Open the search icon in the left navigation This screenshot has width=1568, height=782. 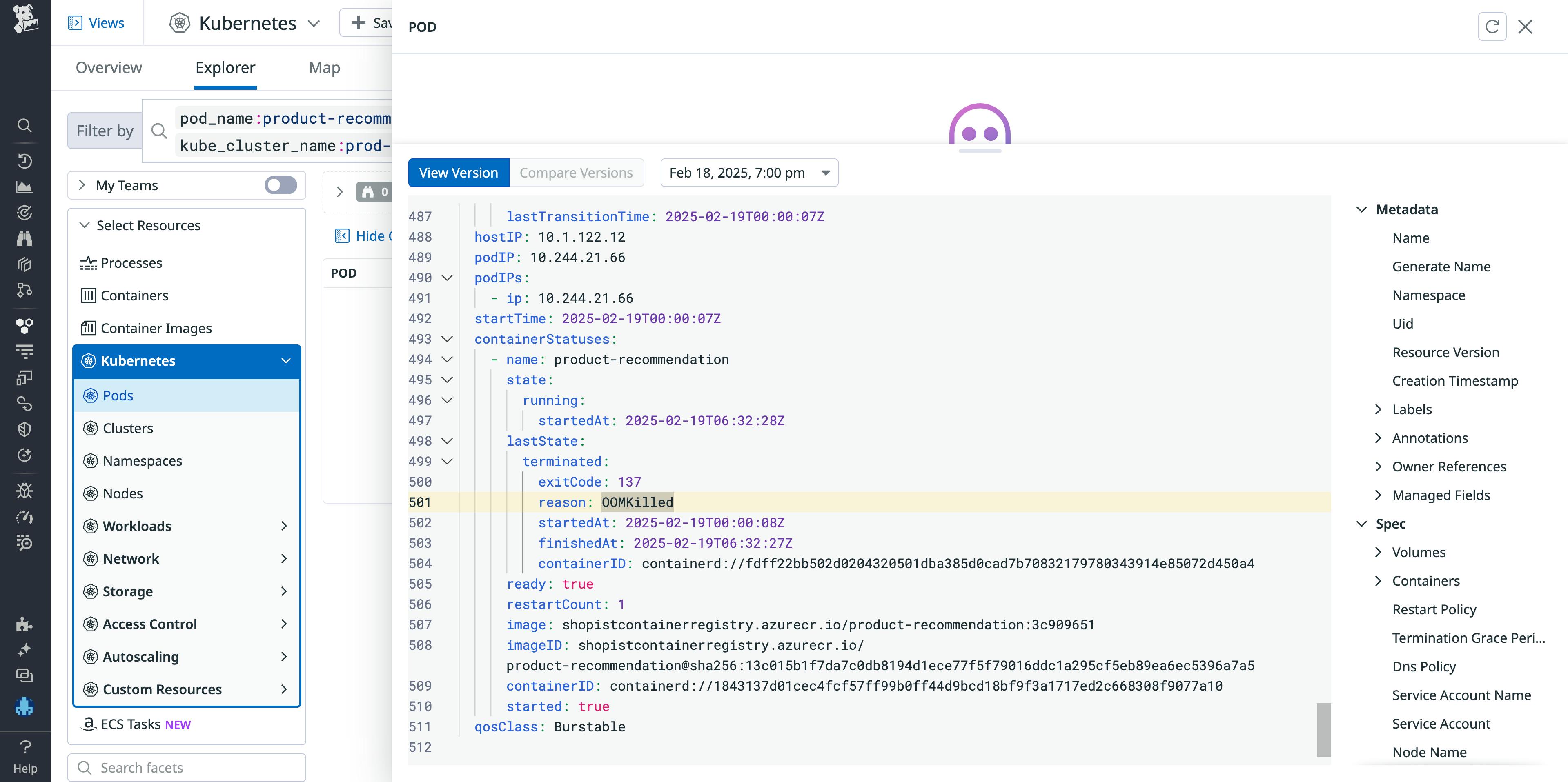24,125
